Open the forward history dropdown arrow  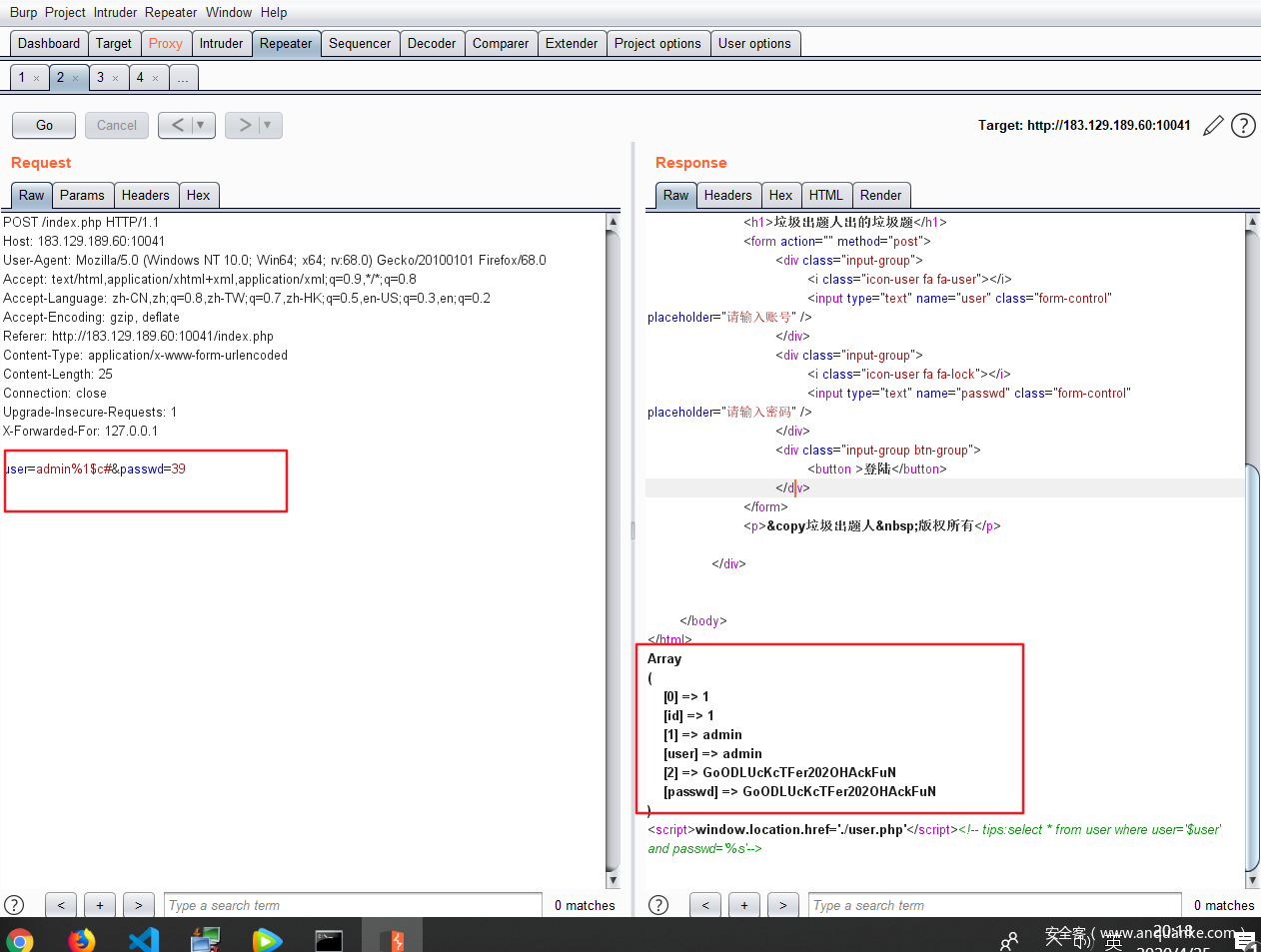coord(268,125)
